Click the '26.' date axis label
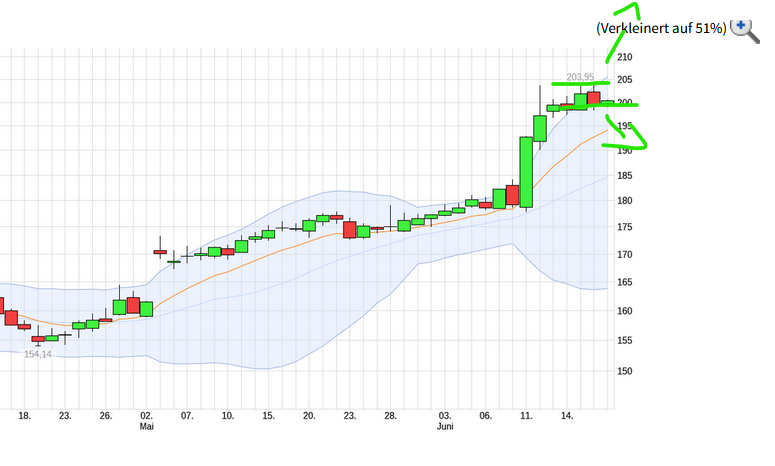775x466 pixels. [x=106, y=416]
